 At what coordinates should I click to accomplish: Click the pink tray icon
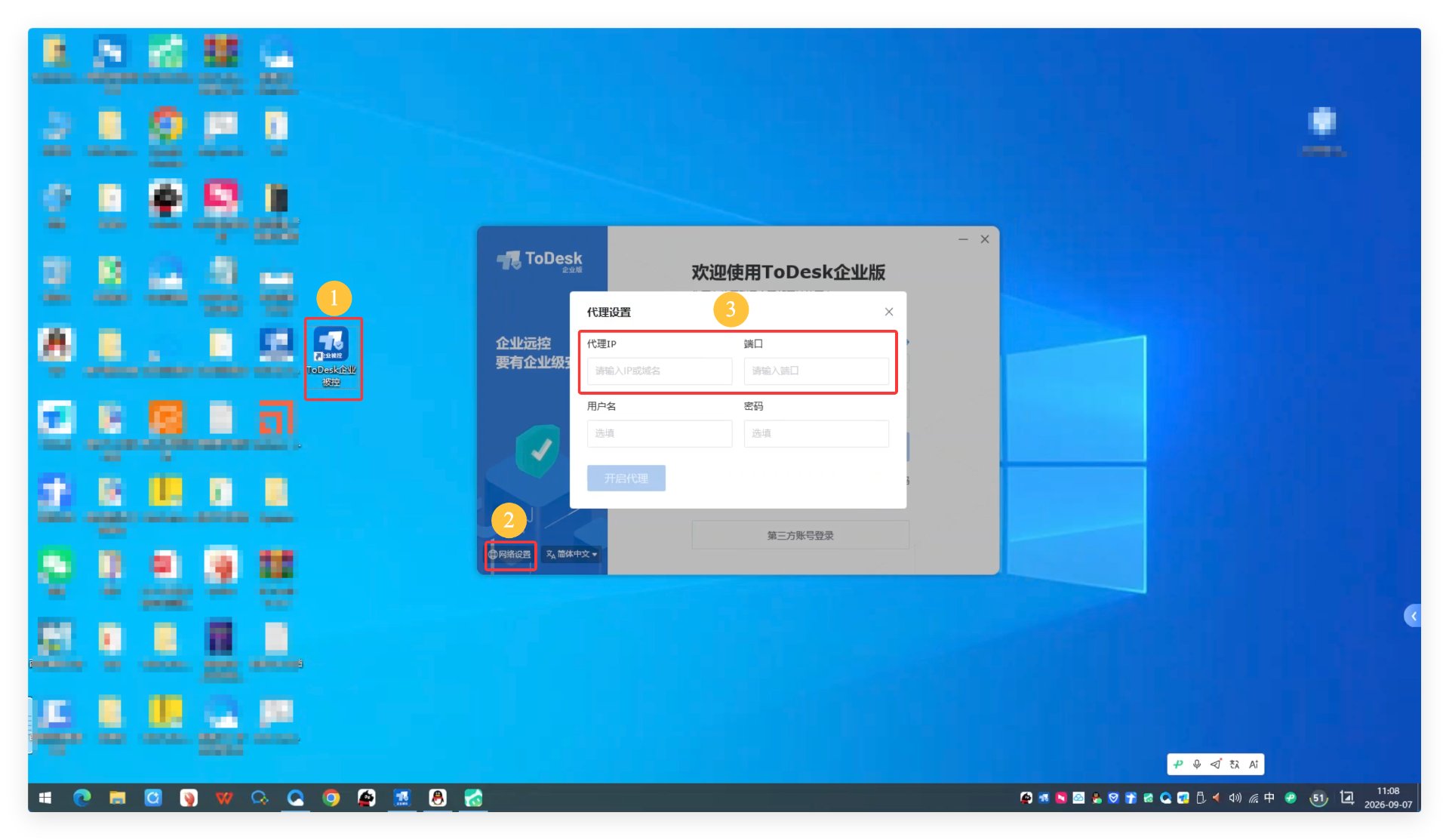(1061, 798)
